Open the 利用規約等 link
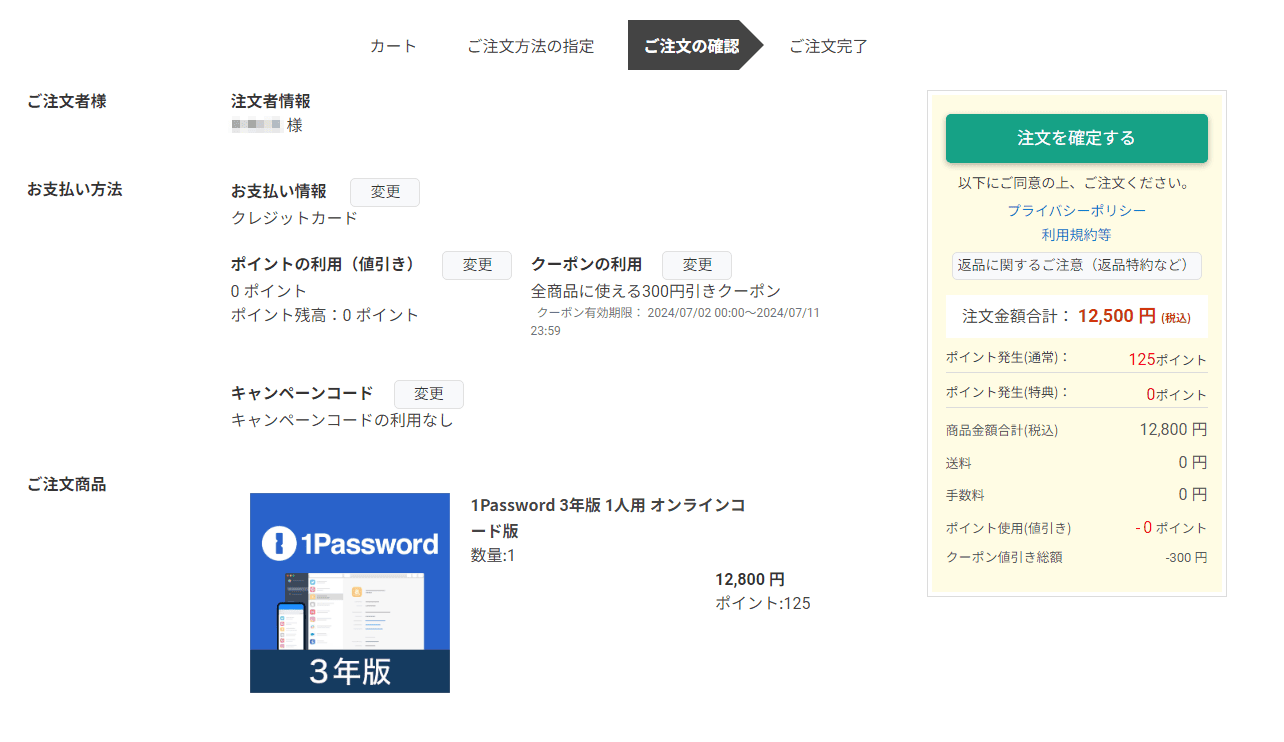Screen dimensions: 1284x742 click(1076, 235)
